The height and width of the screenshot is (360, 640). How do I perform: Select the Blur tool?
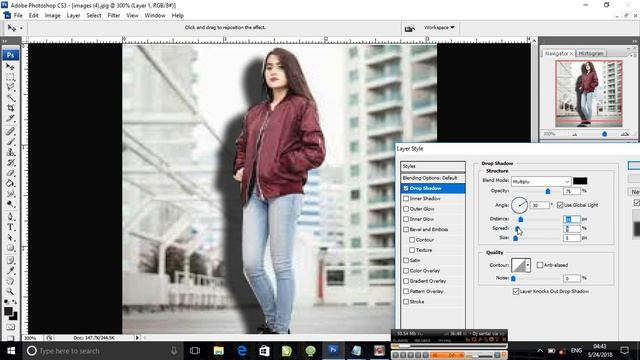pos(10,194)
